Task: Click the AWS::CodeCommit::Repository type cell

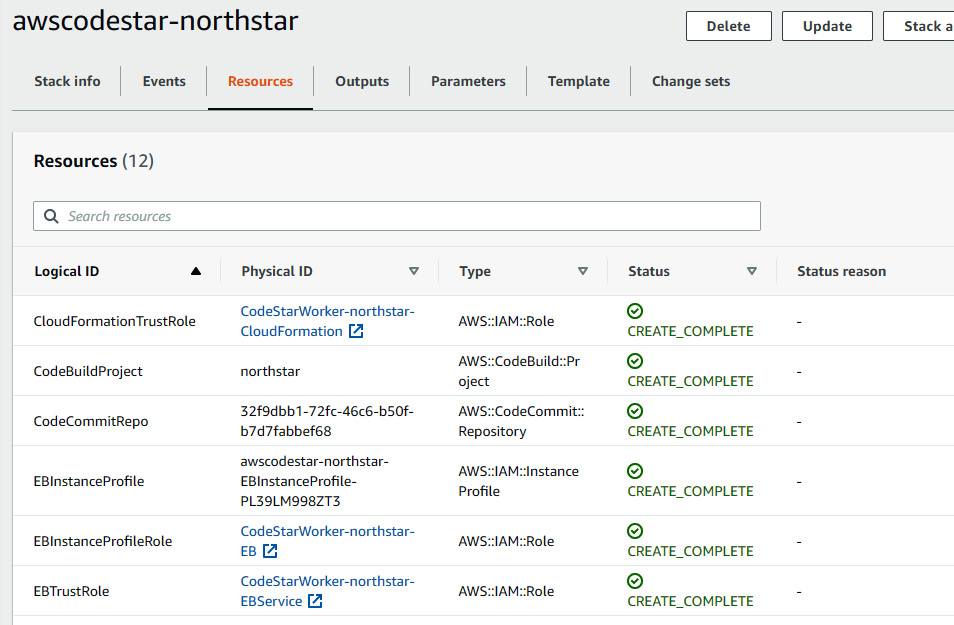Action: [521, 421]
